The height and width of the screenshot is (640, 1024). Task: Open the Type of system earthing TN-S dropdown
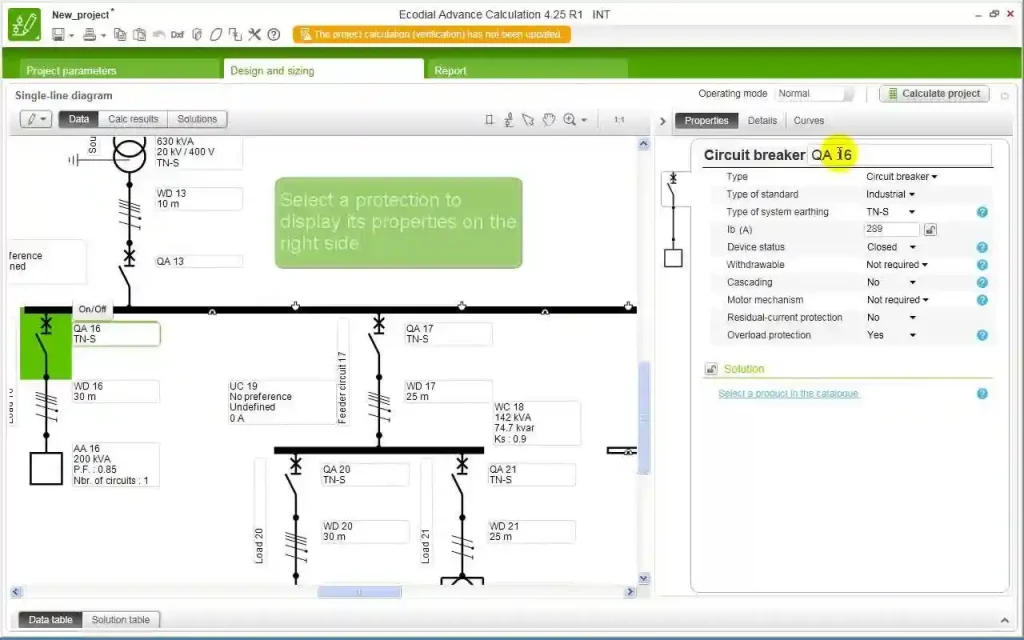click(x=890, y=212)
